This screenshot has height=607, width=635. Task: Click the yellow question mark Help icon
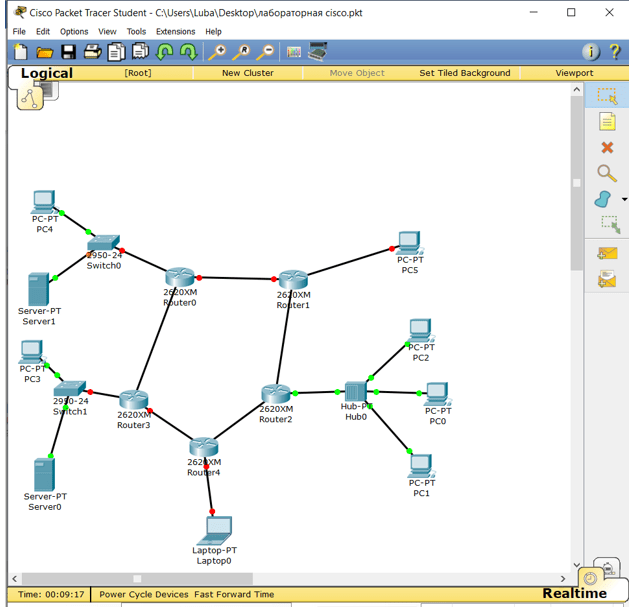615,51
